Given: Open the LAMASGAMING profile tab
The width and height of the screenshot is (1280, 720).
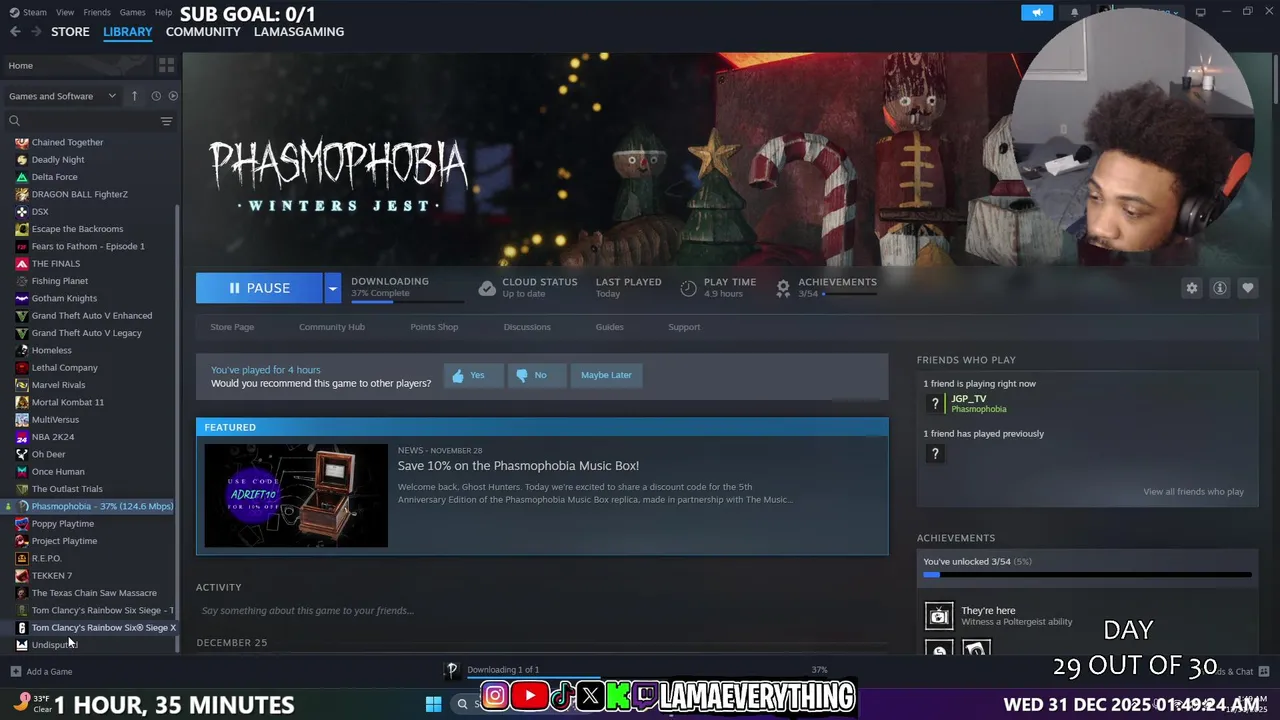Looking at the screenshot, I should 299,32.
